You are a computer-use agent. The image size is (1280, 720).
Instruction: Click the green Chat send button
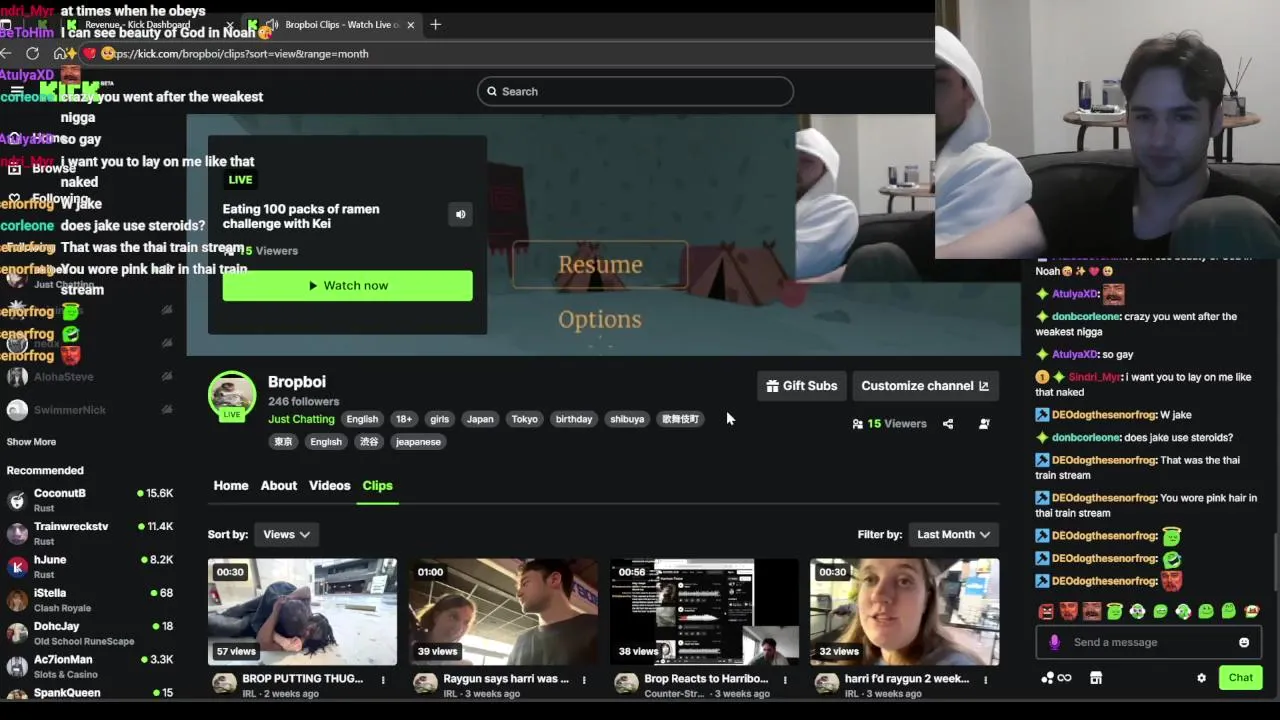pos(1241,678)
